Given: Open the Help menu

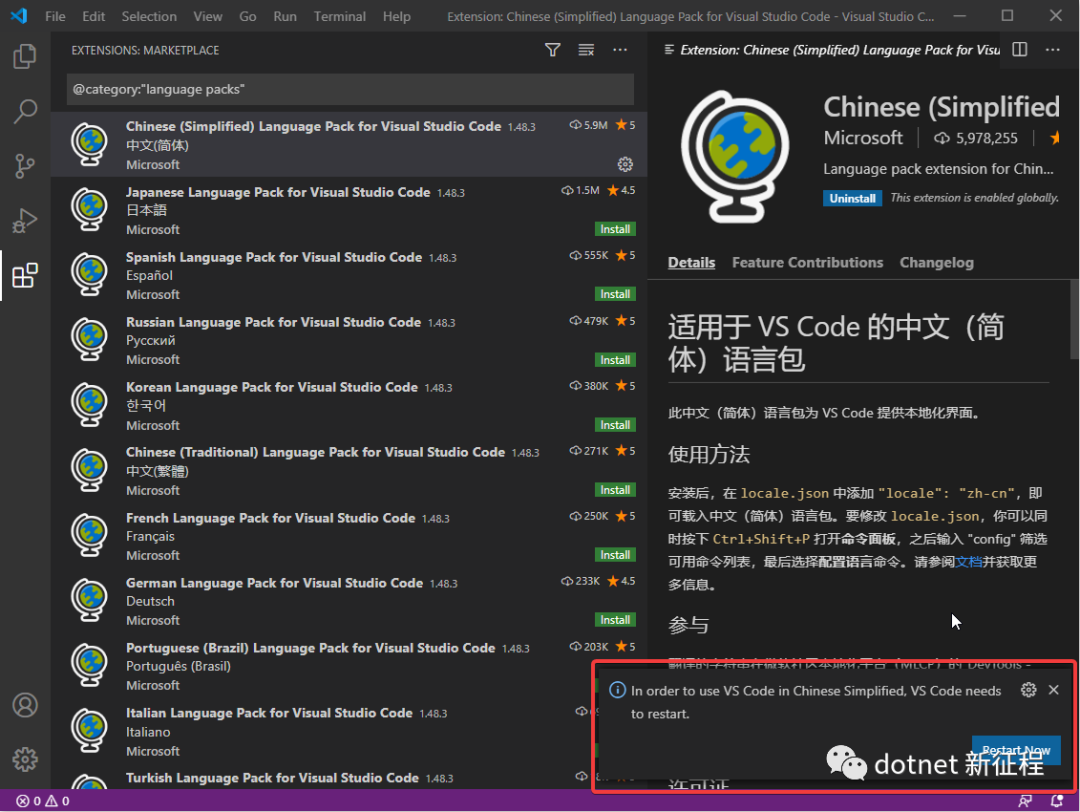Looking at the screenshot, I should tap(397, 17).
